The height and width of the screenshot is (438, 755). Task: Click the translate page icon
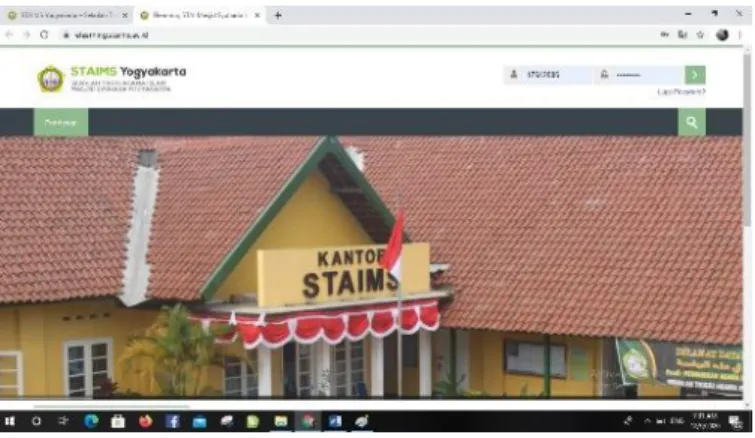pyautogui.click(x=682, y=35)
